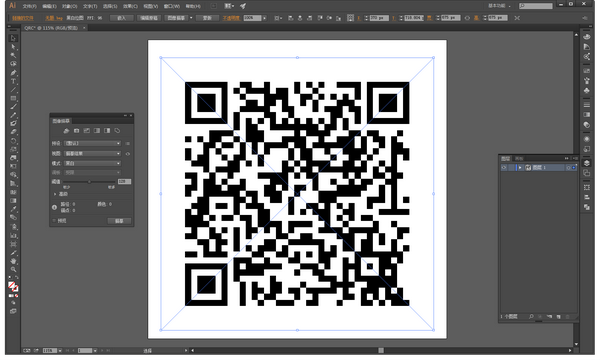The image size is (600, 360).
Task: Open the File menu
Action: [x=29, y=6]
